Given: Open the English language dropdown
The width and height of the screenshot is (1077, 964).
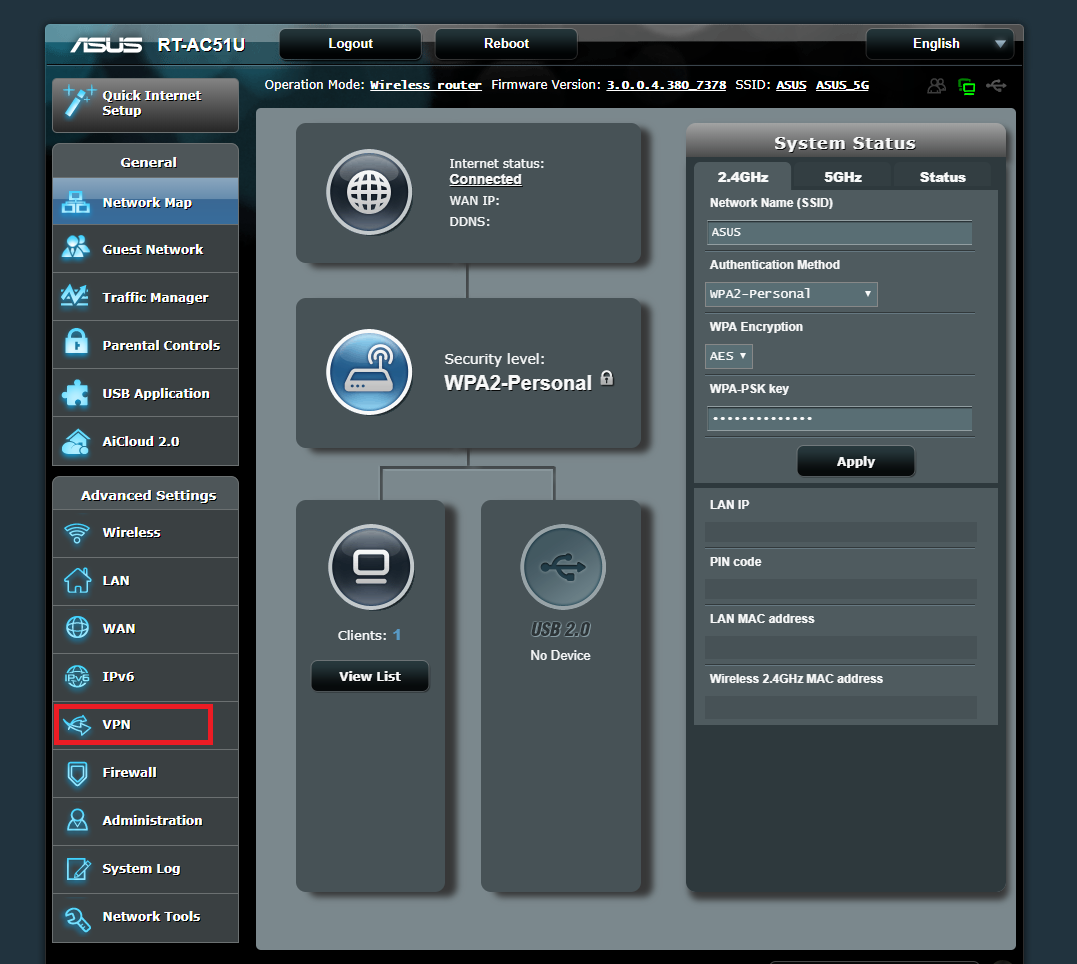Looking at the screenshot, I should point(939,44).
